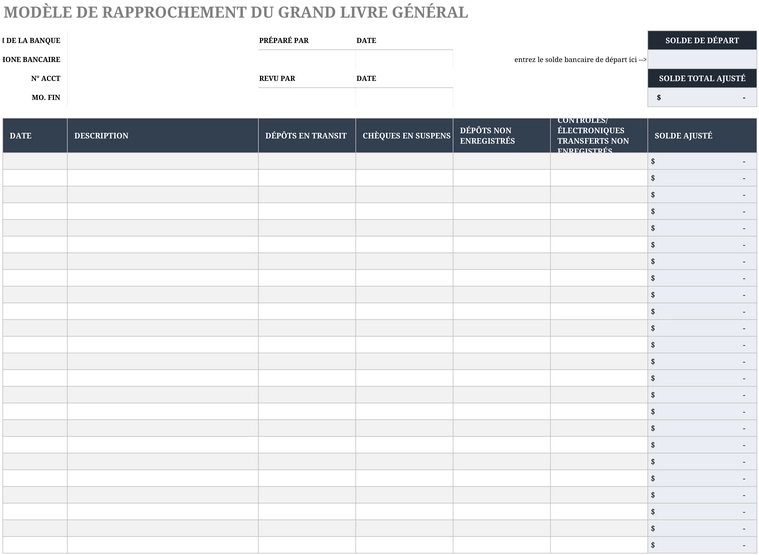The width and height of the screenshot is (759, 555).
Task: Select the starting bank balance entry cell
Action: [x=702, y=60]
